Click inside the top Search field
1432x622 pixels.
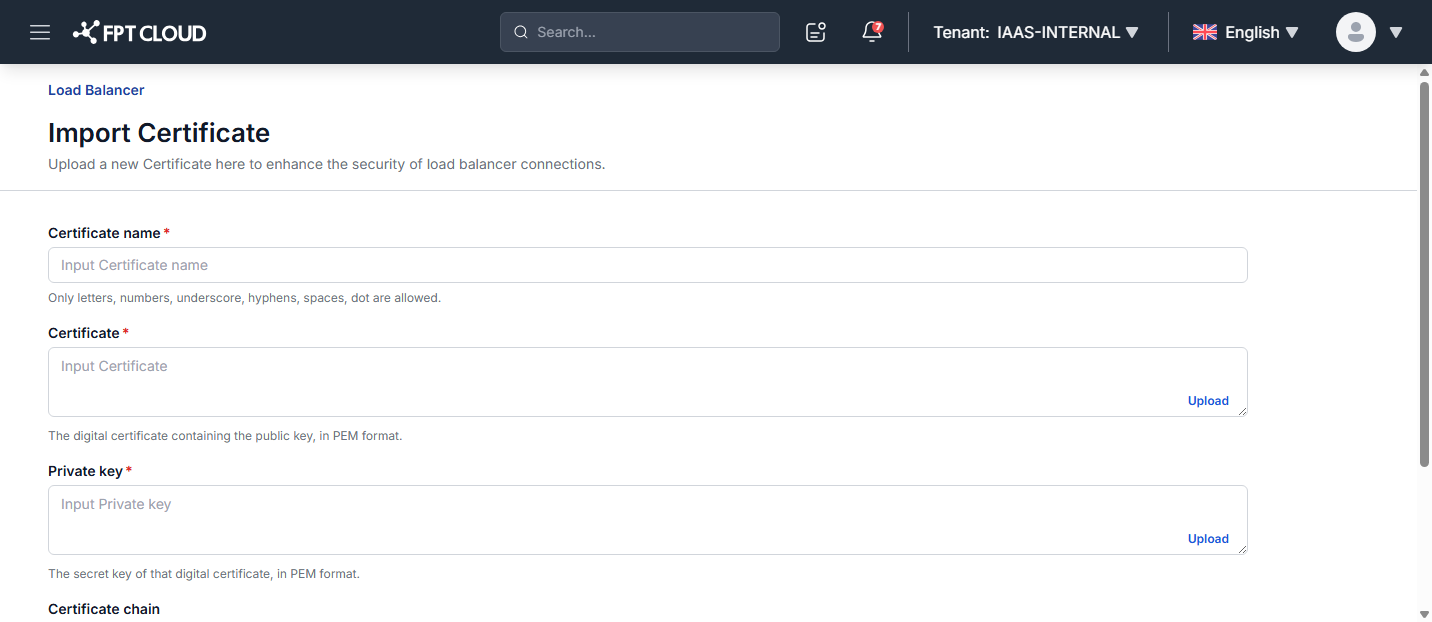click(640, 32)
